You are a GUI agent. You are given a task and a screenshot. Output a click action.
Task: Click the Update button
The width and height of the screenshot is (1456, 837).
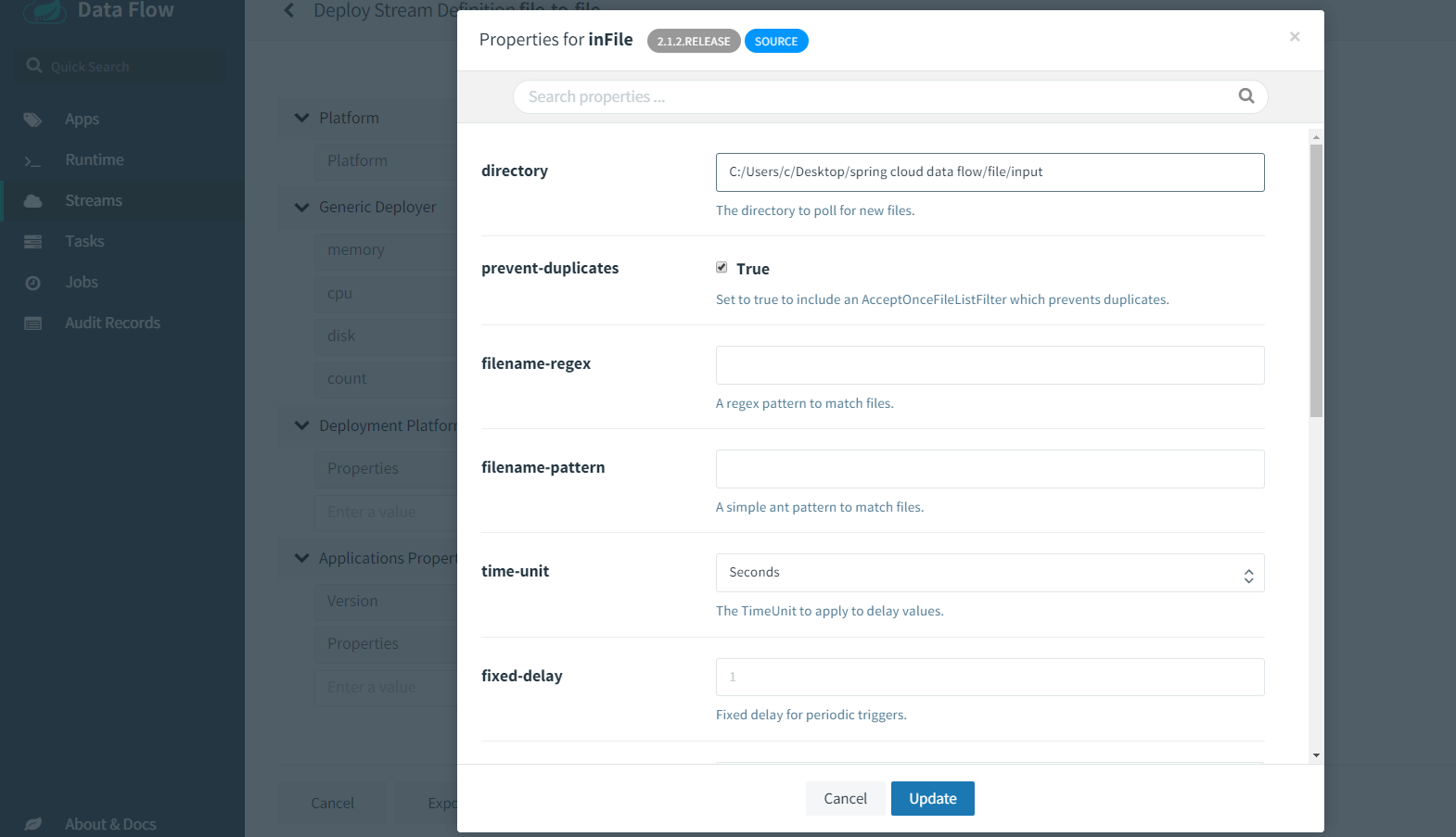[932, 798]
